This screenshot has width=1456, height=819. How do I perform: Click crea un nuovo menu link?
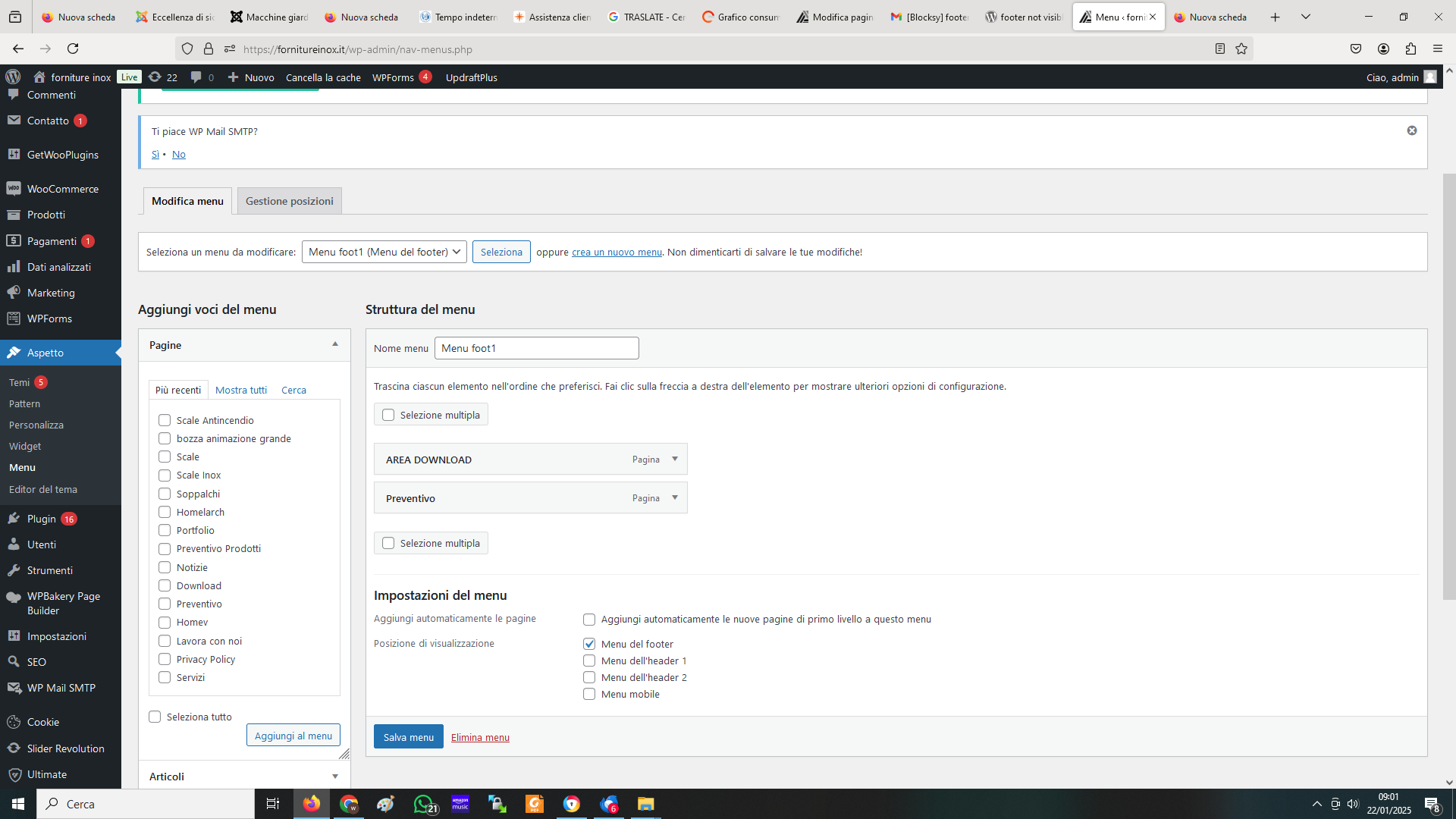click(x=617, y=252)
